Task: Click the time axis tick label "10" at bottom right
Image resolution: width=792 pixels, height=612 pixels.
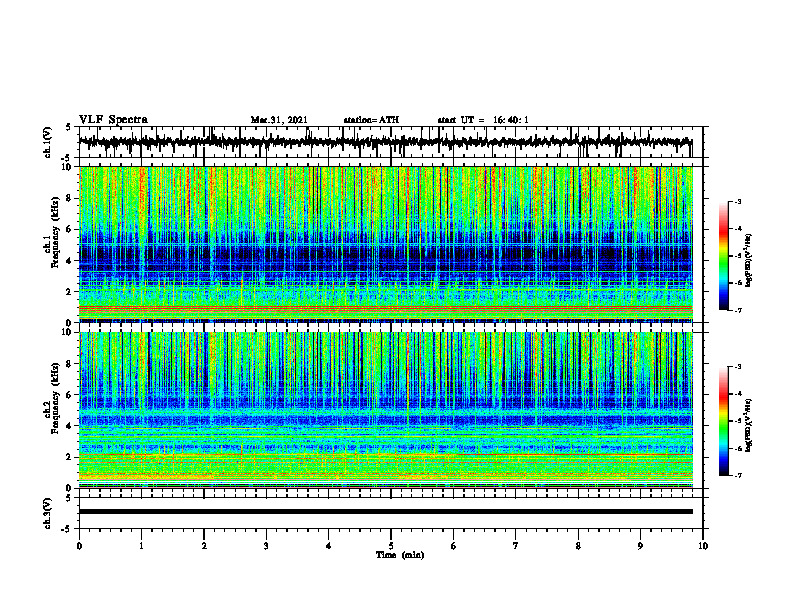Action: pyautogui.click(x=703, y=546)
